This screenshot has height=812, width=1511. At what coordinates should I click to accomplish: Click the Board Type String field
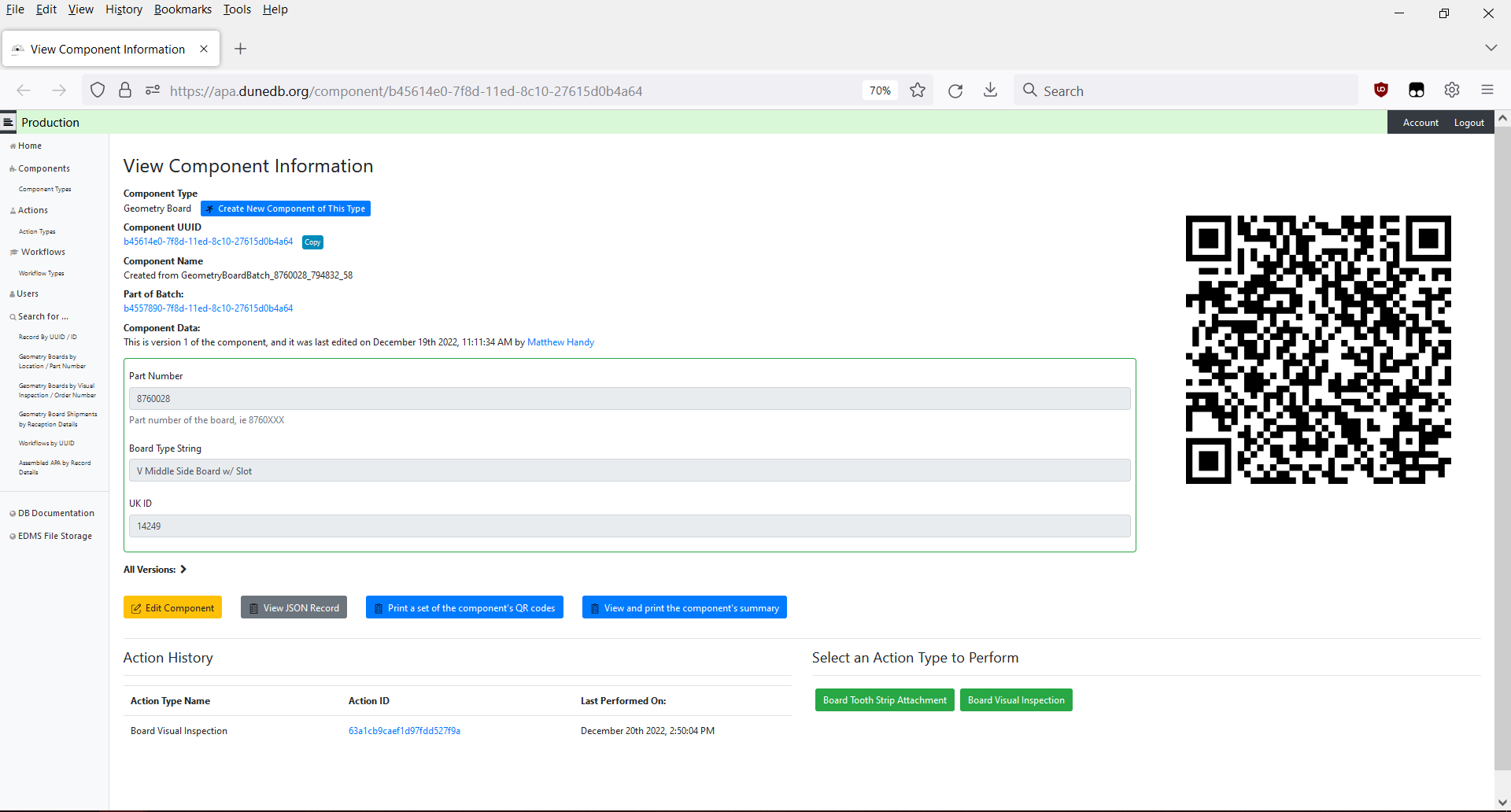(x=630, y=471)
